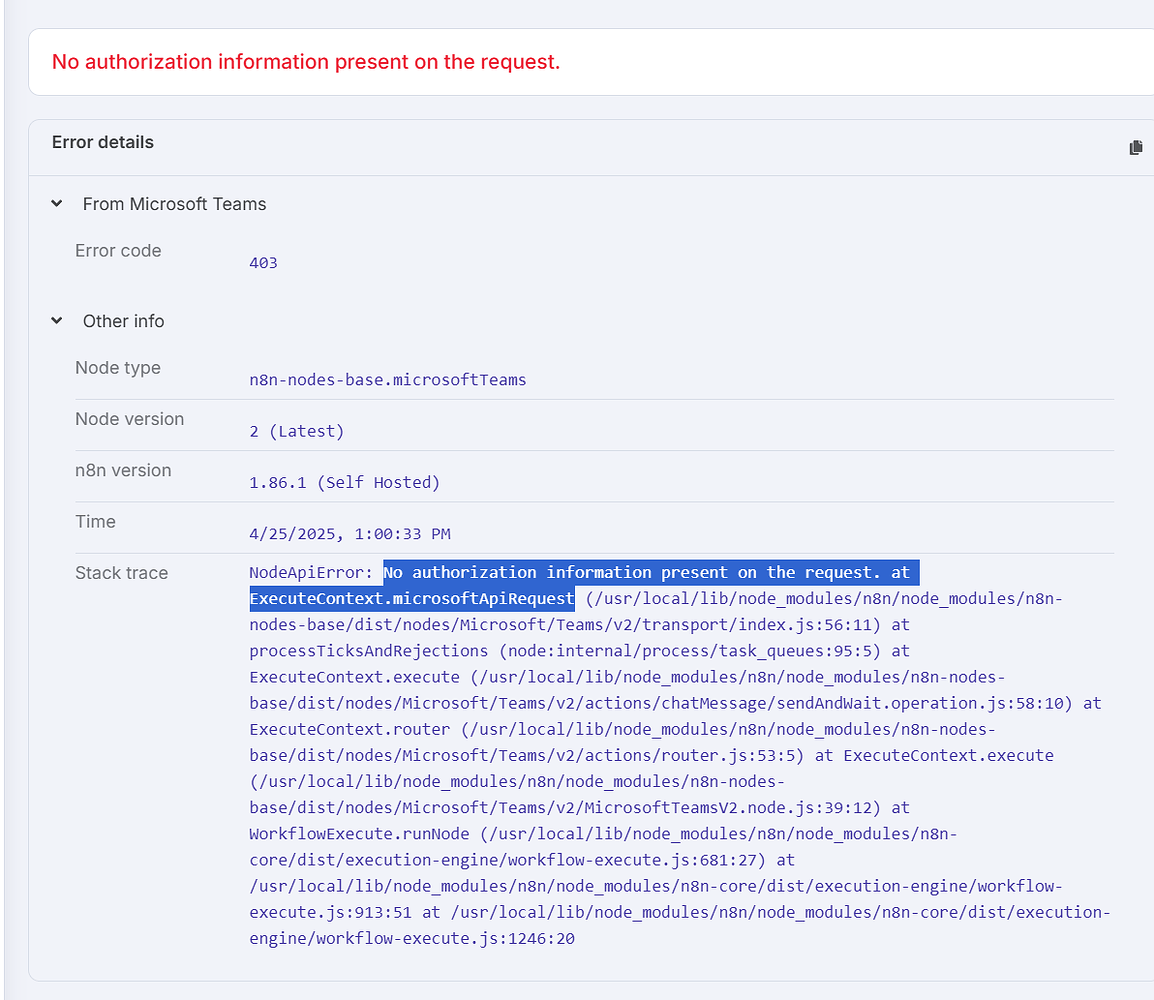Select the error code value 403

coord(262,262)
